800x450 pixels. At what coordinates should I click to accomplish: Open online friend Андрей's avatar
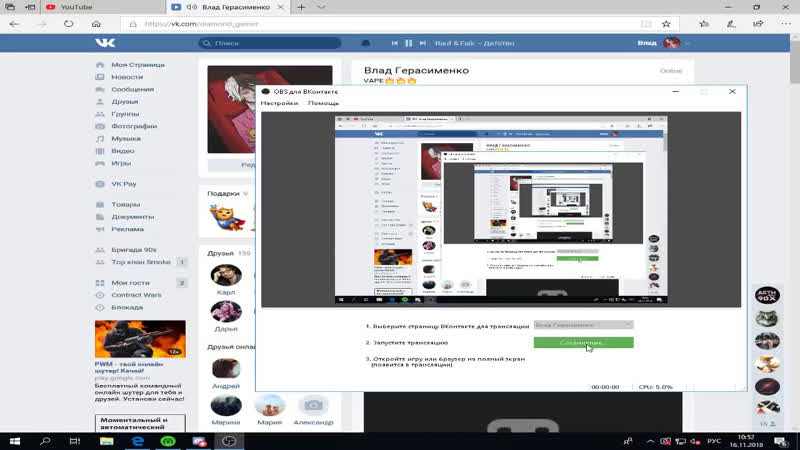pos(226,368)
